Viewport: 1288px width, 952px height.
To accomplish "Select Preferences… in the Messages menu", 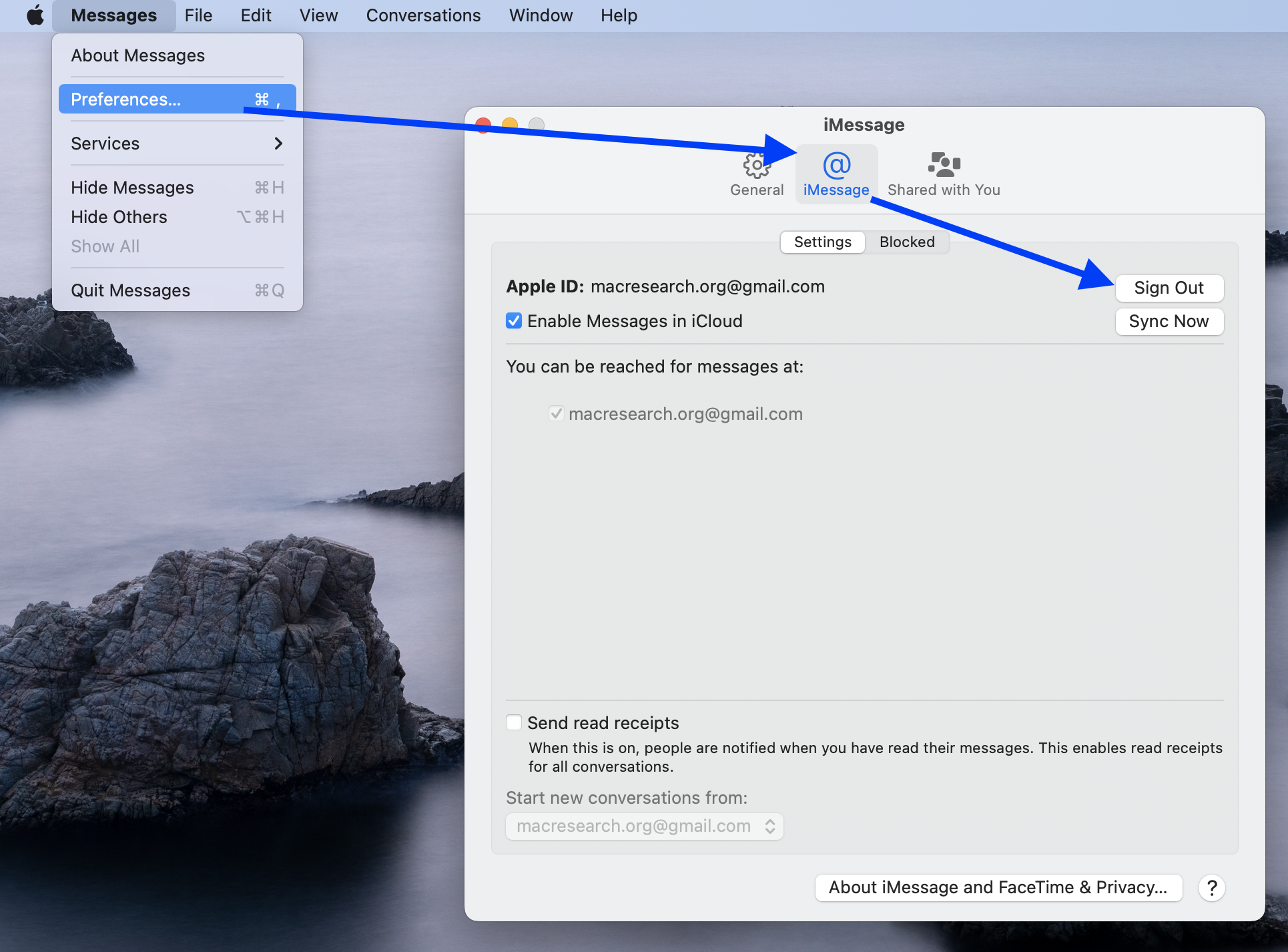I will 178,99.
